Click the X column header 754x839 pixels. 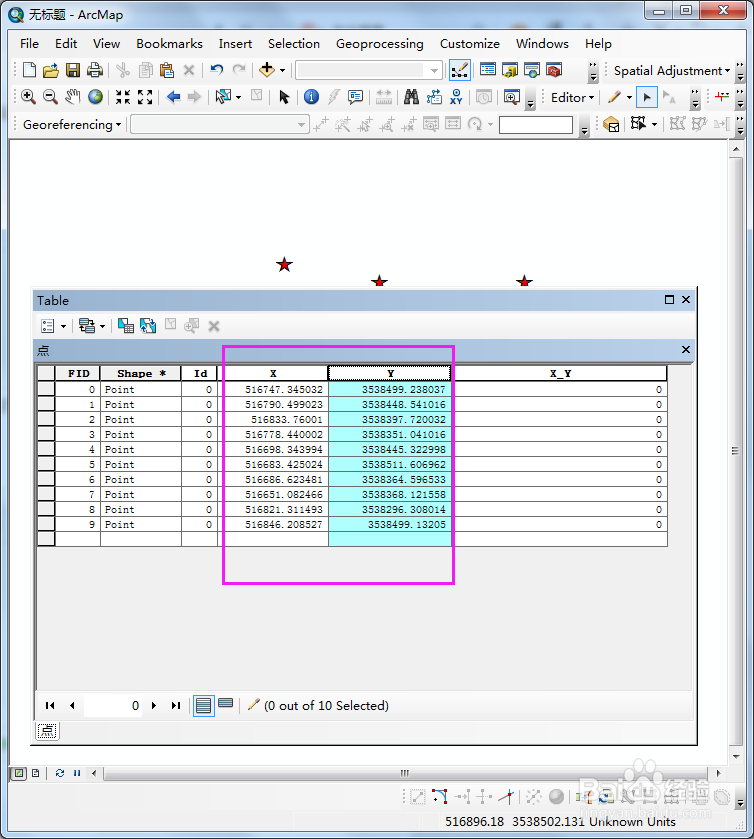tap(273, 373)
